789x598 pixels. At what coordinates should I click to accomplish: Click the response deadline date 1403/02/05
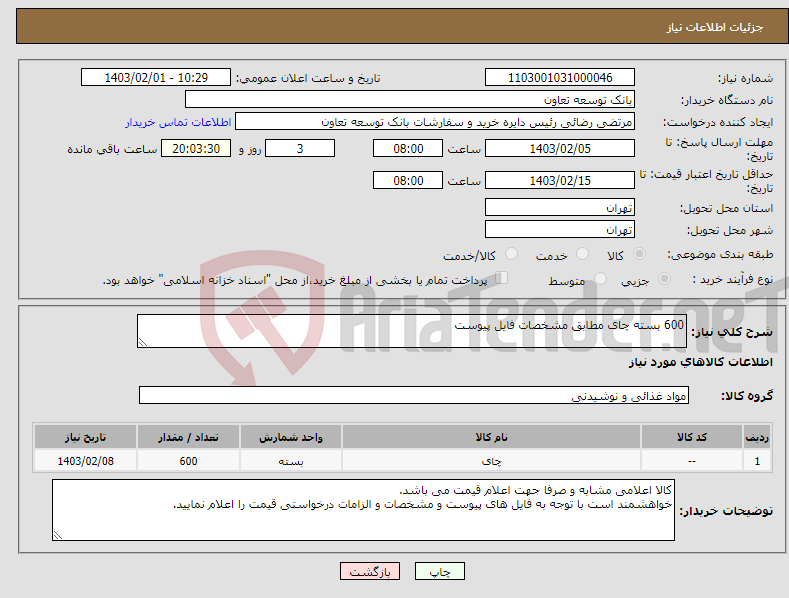click(560, 148)
